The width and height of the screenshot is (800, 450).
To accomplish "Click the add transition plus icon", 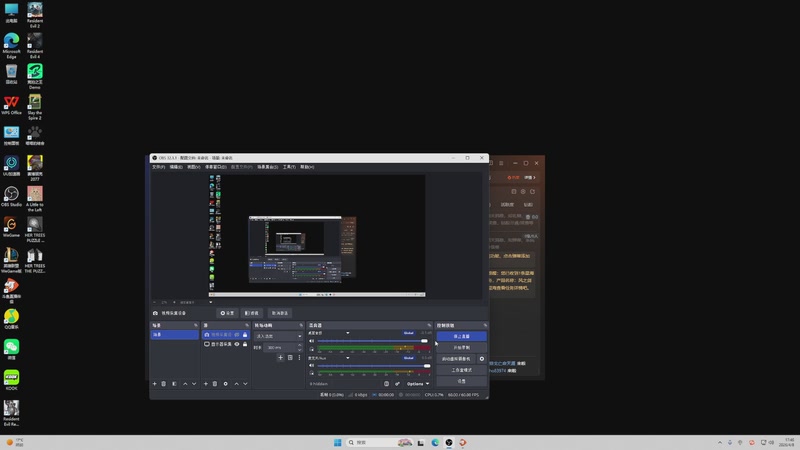I will (x=280, y=357).
